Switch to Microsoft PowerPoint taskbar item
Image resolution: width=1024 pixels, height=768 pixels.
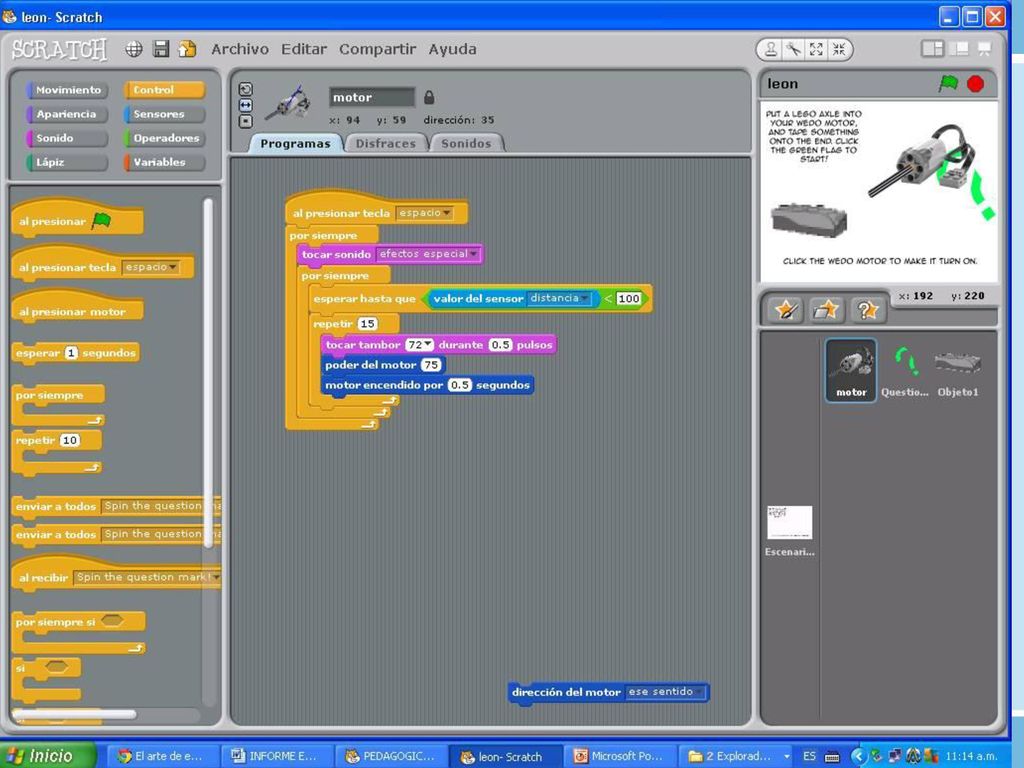pyautogui.click(x=619, y=756)
